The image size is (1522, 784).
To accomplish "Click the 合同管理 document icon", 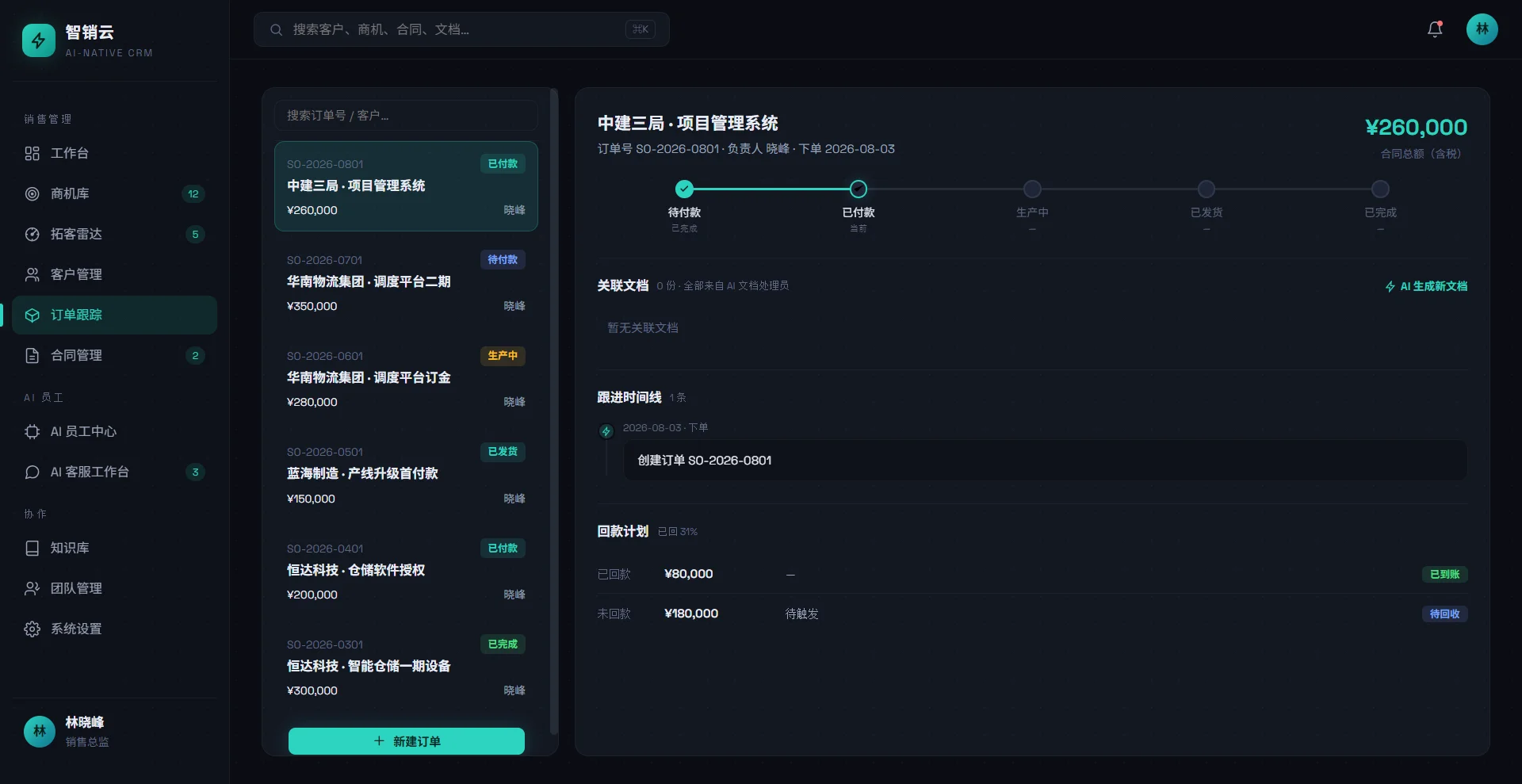I will (32, 355).
